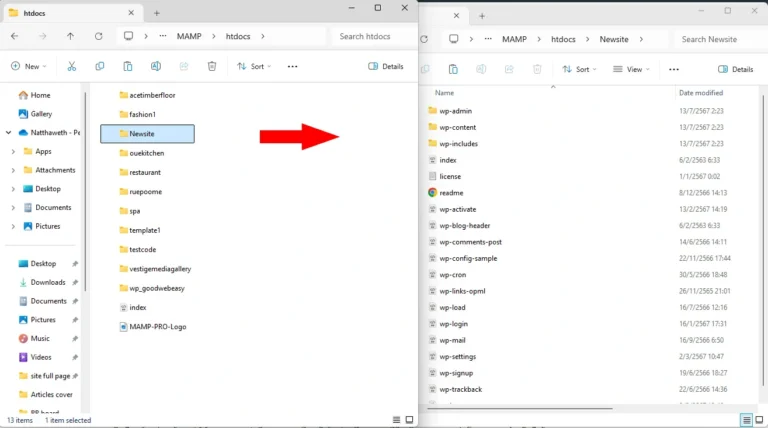768x428 pixels.
Task: Open Music in quick access
Action: (x=34, y=338)
